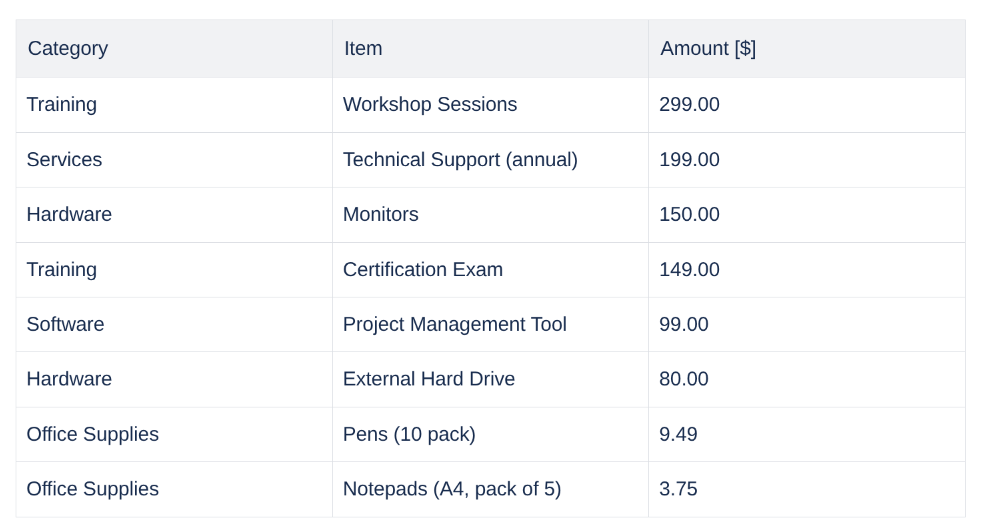The height and width of the screenshot is (532, 986).
Task: Click the Category column header
Action: 68,49
